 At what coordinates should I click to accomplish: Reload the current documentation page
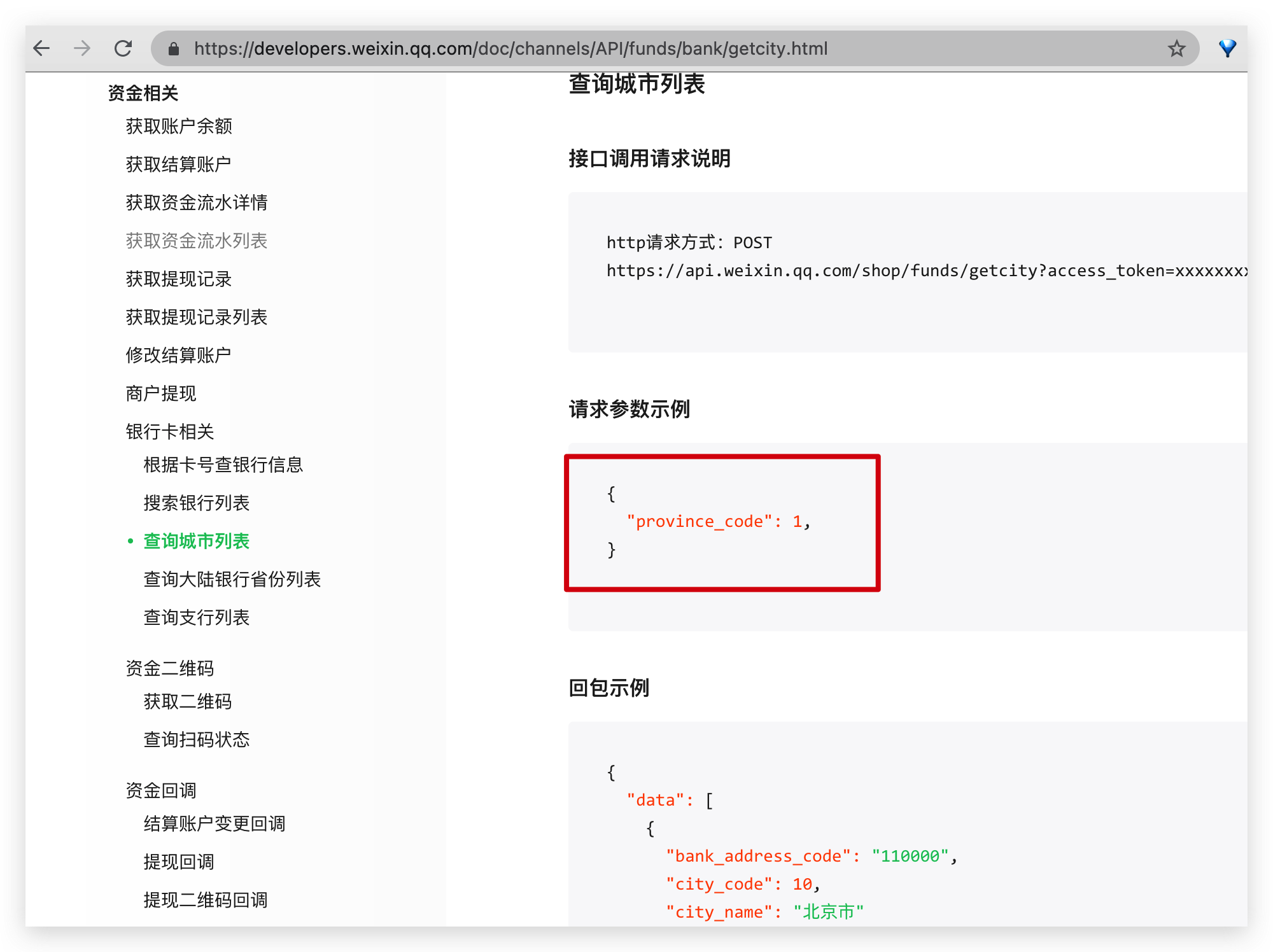pos(123,48)
